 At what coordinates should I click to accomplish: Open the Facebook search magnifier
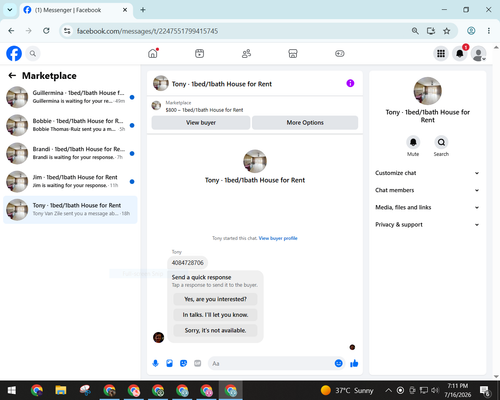33,53
